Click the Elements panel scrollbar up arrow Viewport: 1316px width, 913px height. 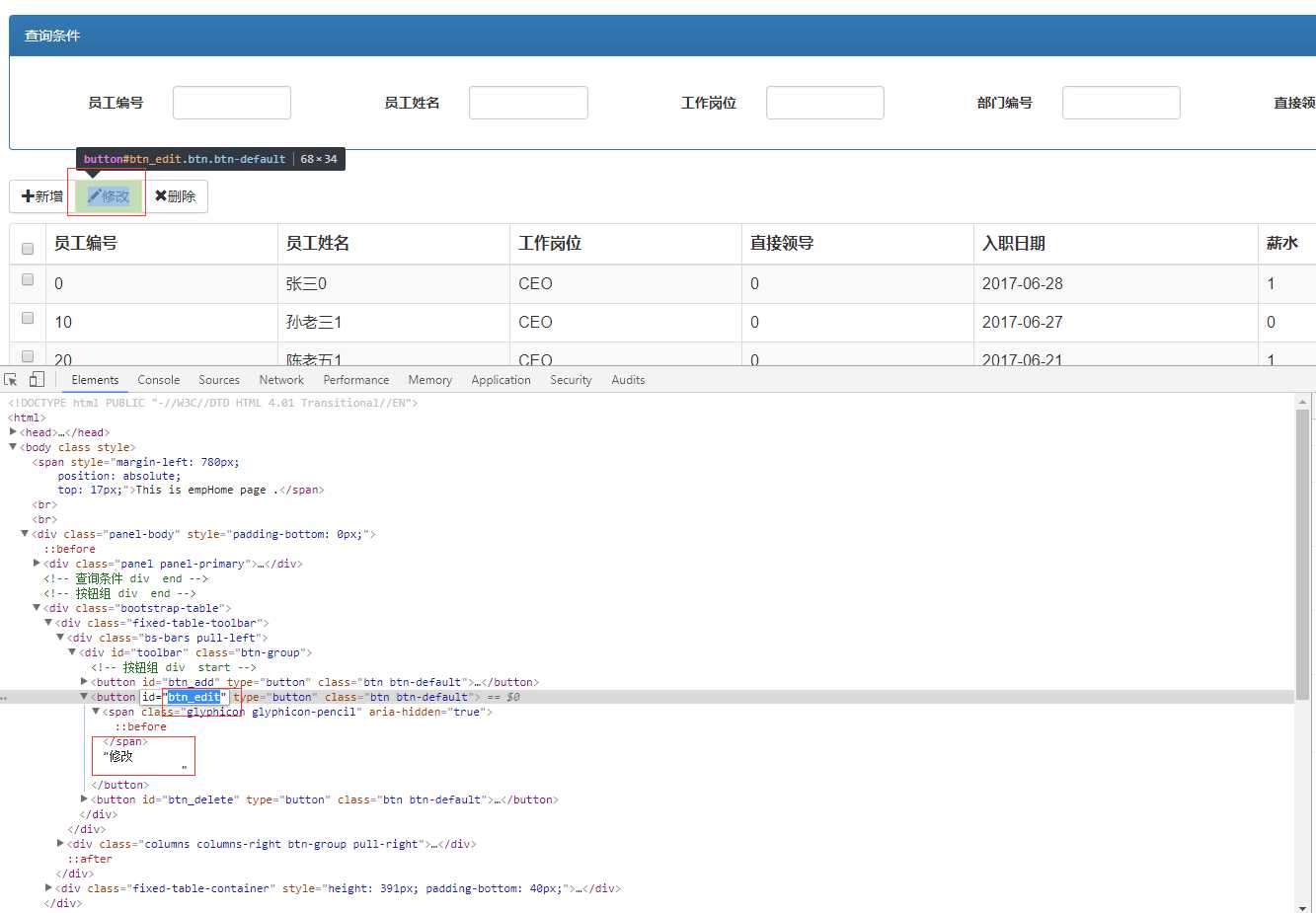[1303, 402]
